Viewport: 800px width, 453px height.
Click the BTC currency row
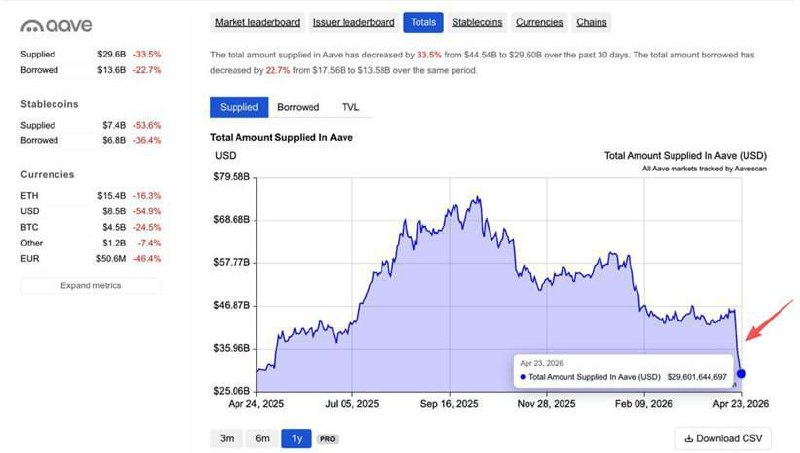coord(90,226)
